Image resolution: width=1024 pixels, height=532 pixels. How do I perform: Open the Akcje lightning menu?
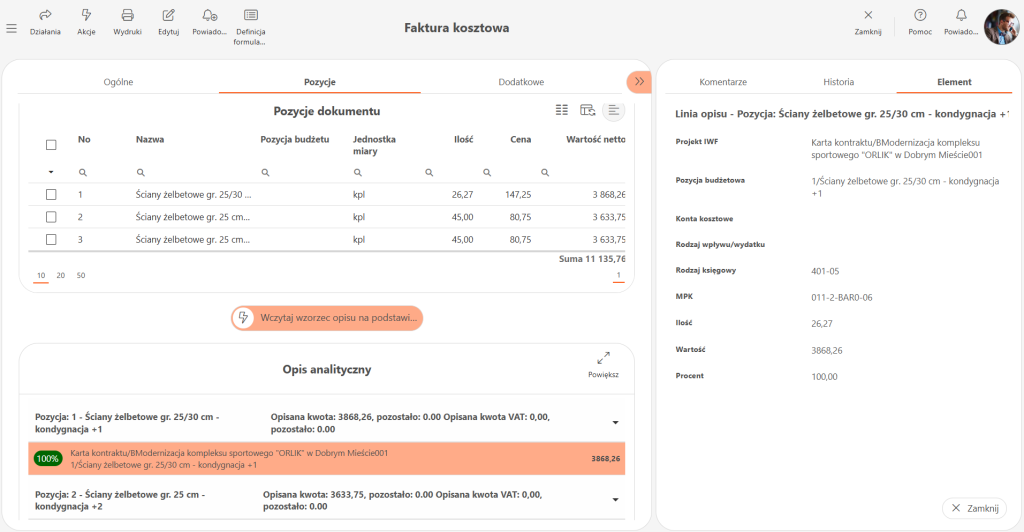(86, 22)
